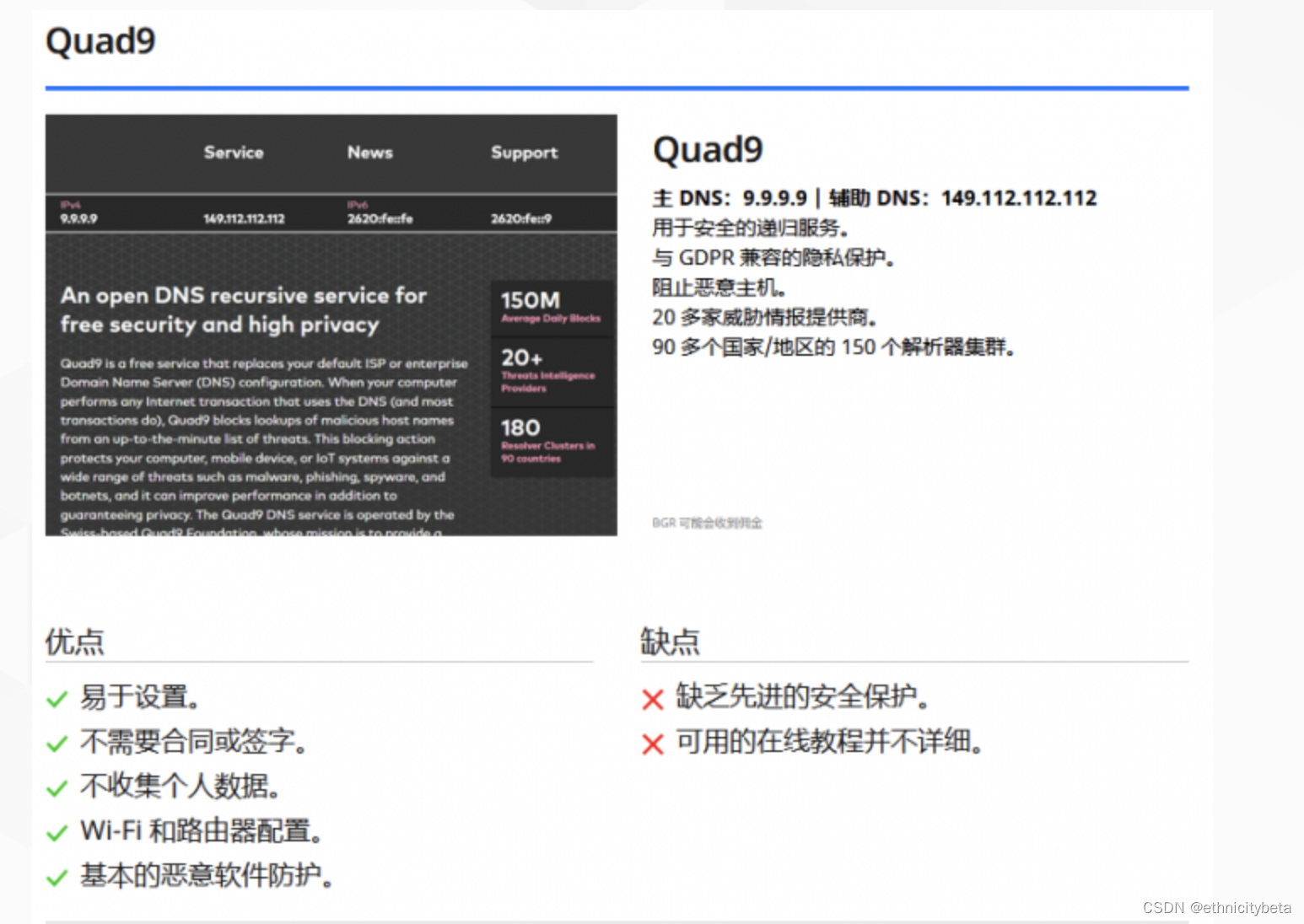Click the '缺乏先进的安全保护' disadvantage text
1304x924 pixels.
point(803,697)
